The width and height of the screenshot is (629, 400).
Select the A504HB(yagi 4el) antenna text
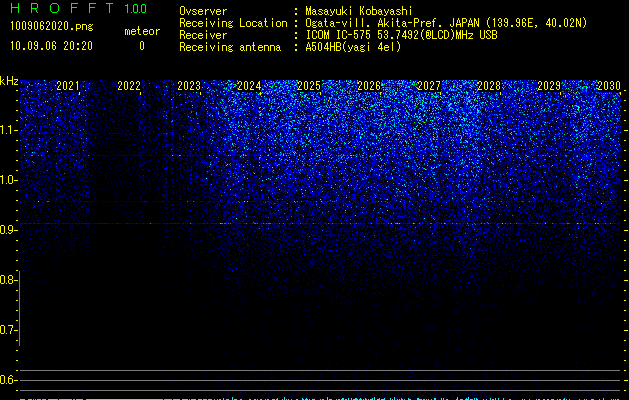[353, 47]
